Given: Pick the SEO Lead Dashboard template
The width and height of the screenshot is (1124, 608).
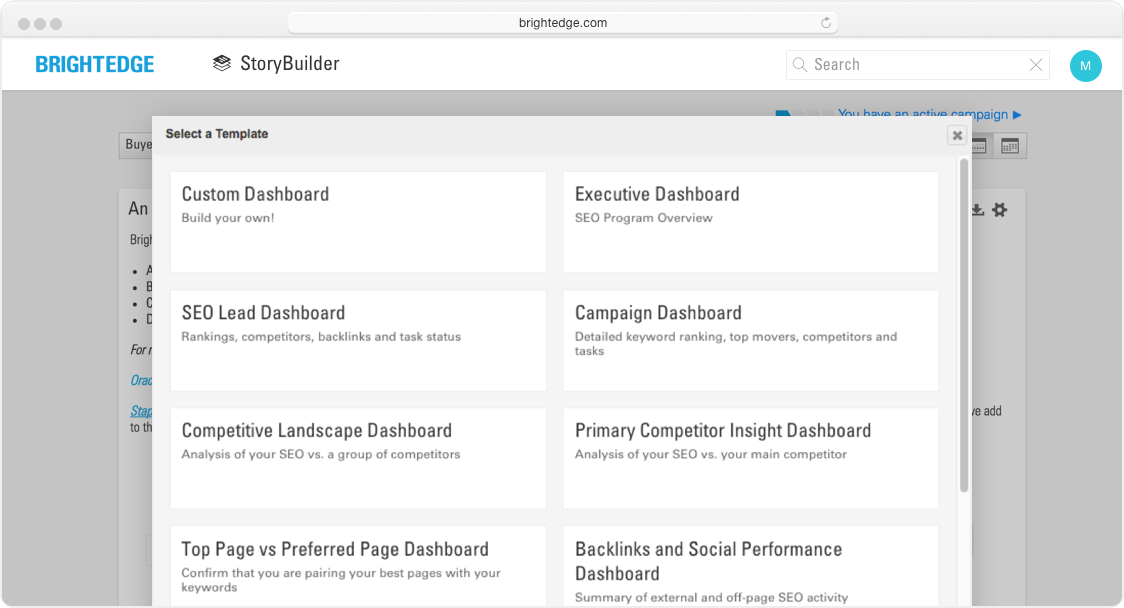Looking at the screenshot, I should [358, 340].
